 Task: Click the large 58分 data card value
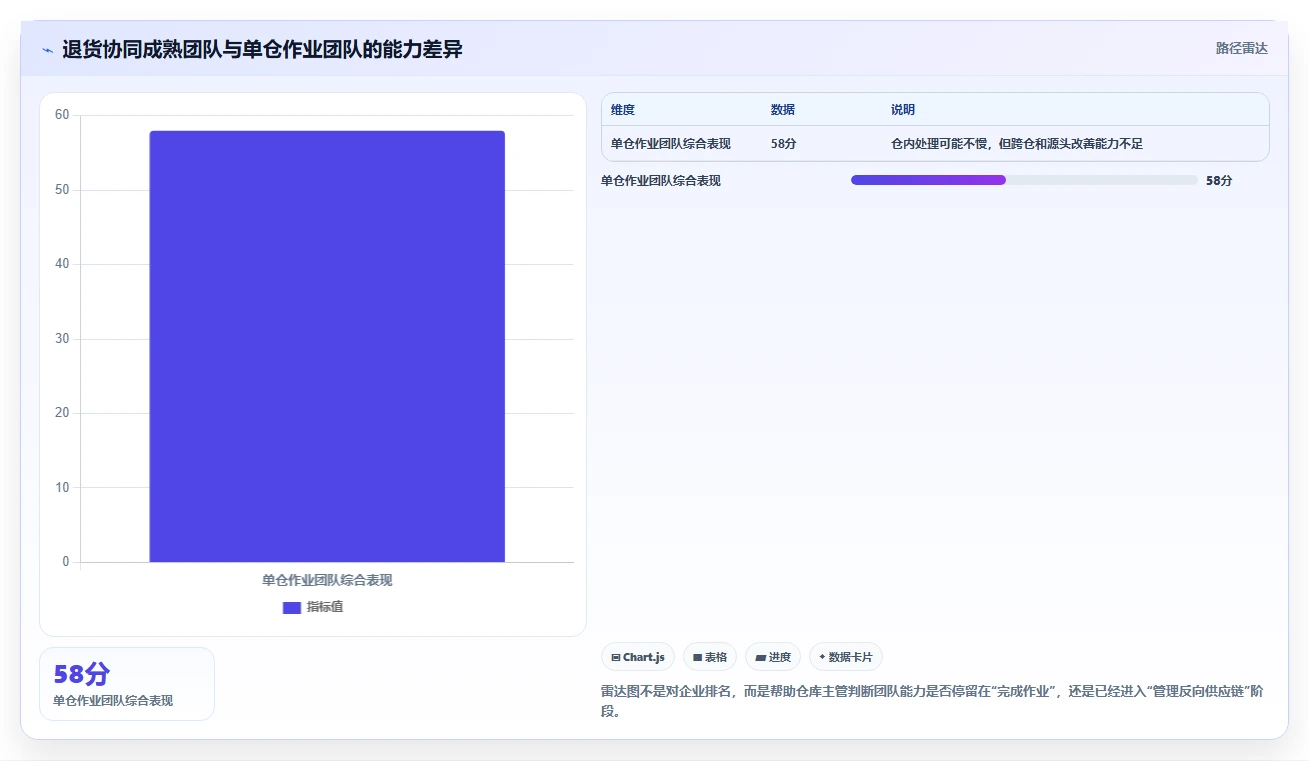(x=82, y=674)
